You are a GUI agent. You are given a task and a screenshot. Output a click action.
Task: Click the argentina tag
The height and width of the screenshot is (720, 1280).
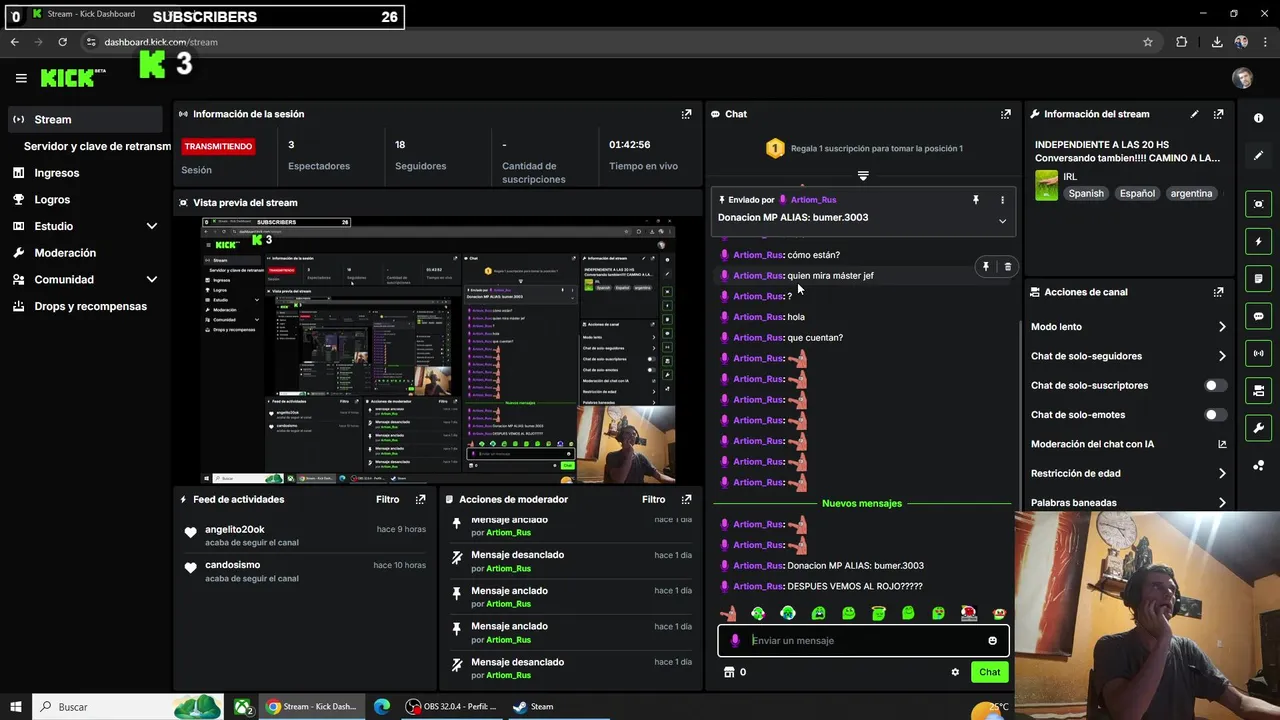click(1192, 194)
